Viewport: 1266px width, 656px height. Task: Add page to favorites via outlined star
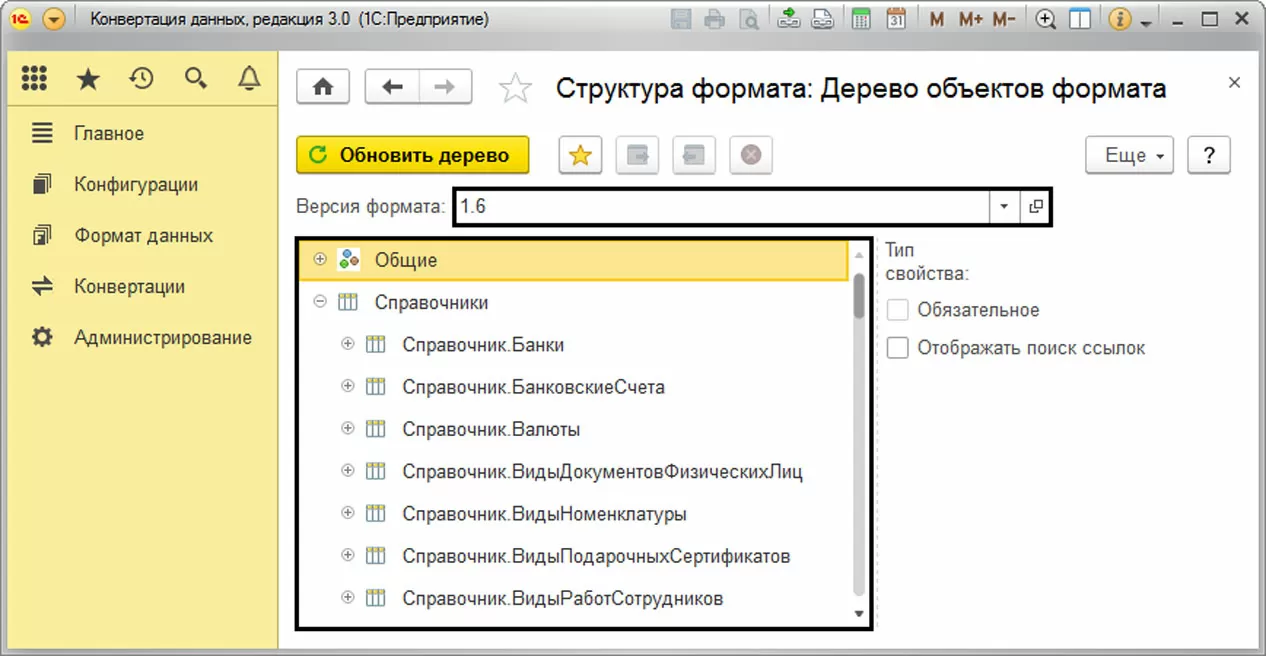coord(515,88)
